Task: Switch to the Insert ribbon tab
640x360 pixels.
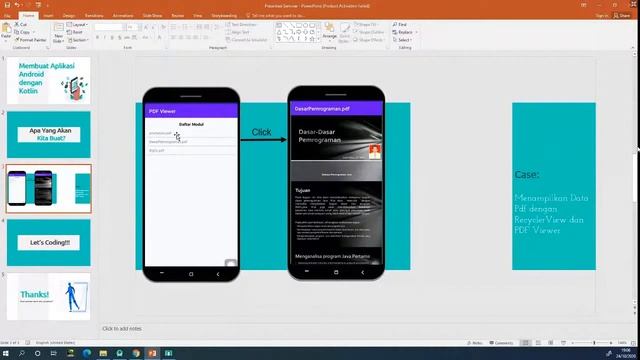Action: [x=48, y=16]
